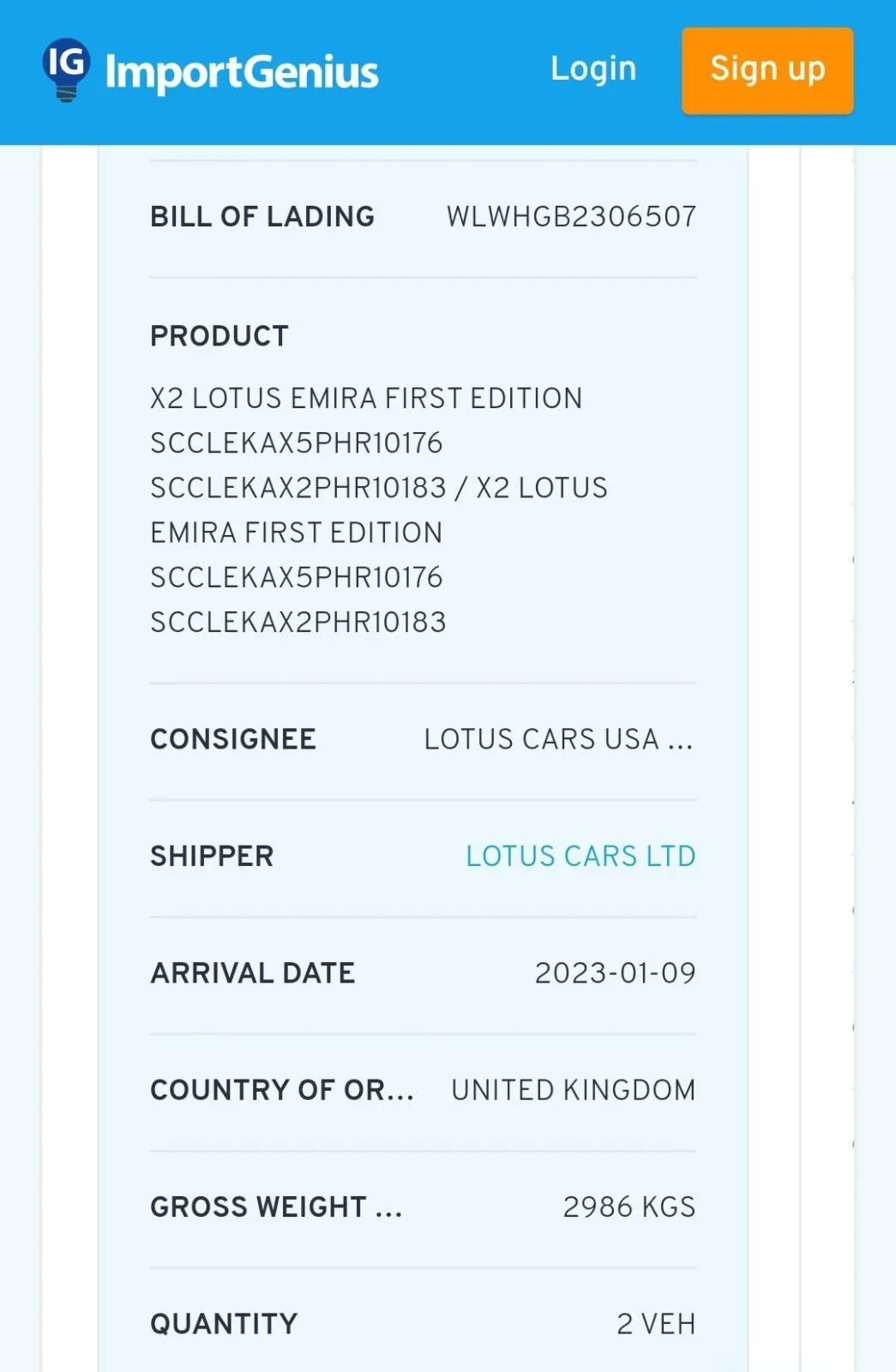Click the ImportGenius lightbulb logo icon
Viewport: 896px width, 1372px height.
click(x=66, y=69)
